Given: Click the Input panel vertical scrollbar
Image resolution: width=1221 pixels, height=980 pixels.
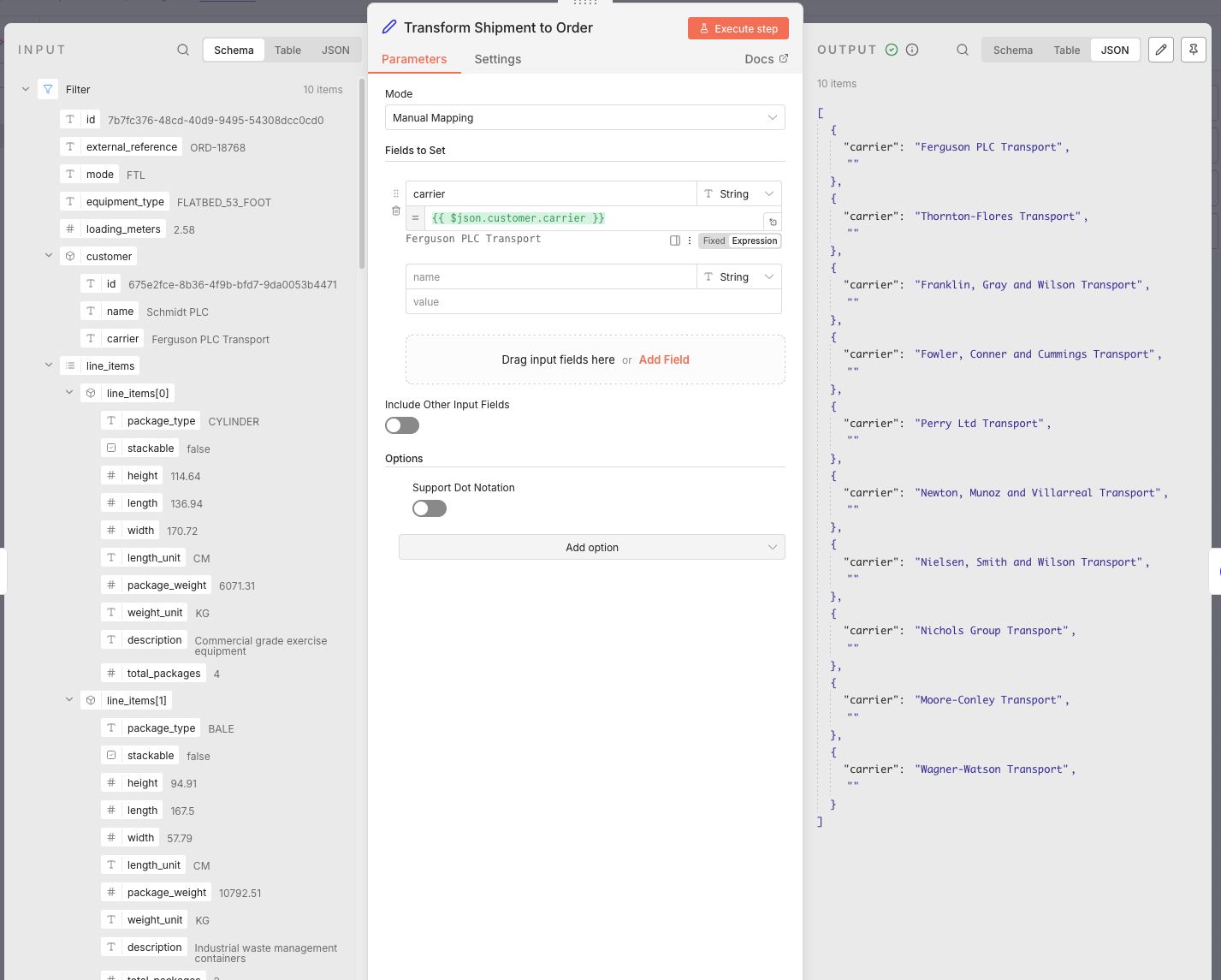Looking at the screenshot, I should tap(362, 171).
